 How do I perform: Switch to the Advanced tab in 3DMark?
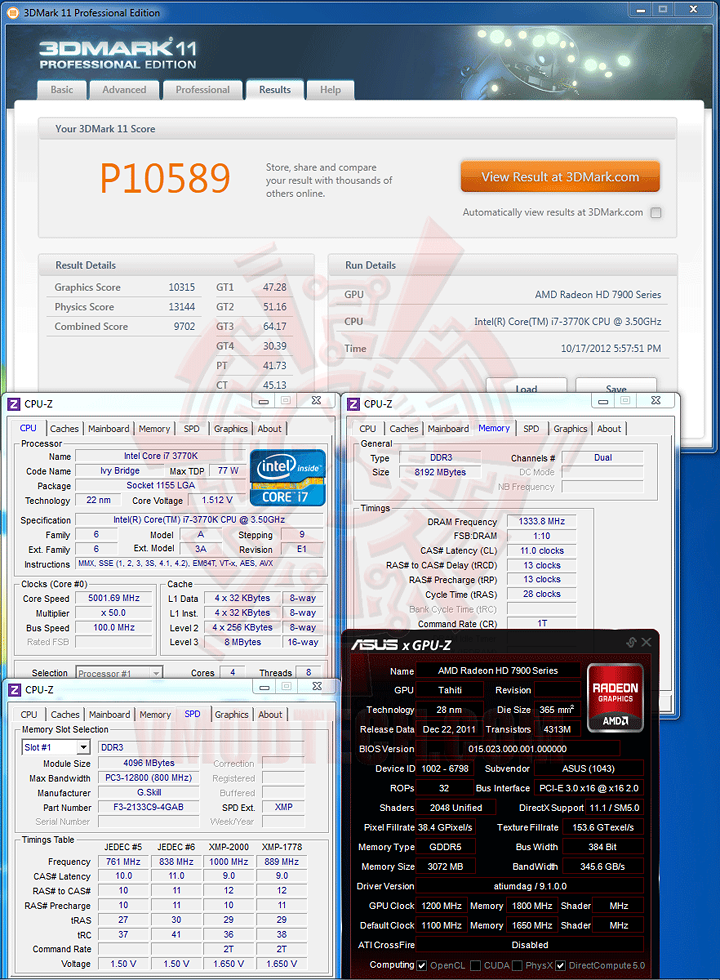pyautogui.click(x=124, y=90)
